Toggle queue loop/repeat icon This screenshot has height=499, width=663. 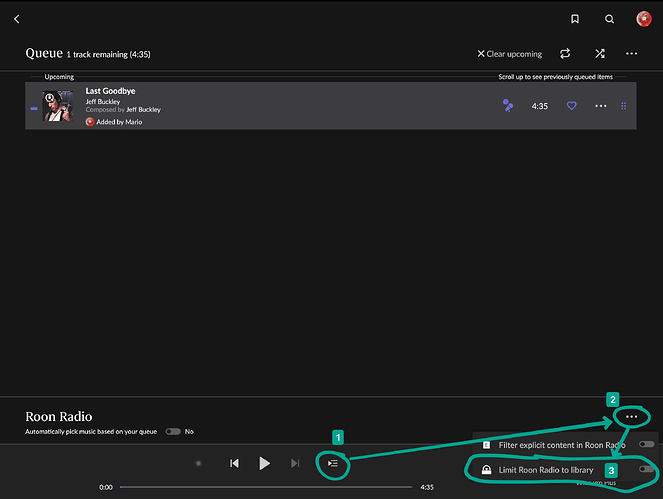coord(565,54)
